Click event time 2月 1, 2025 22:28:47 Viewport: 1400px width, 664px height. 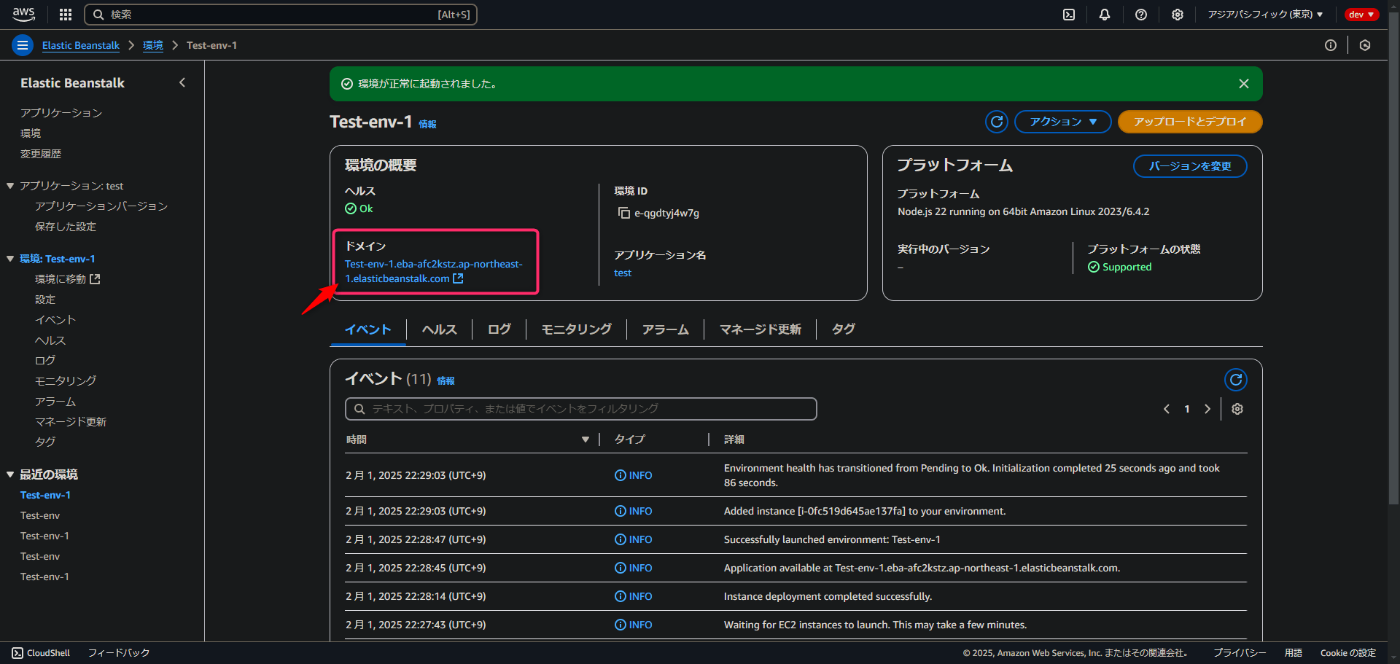[x=416, y=540]
